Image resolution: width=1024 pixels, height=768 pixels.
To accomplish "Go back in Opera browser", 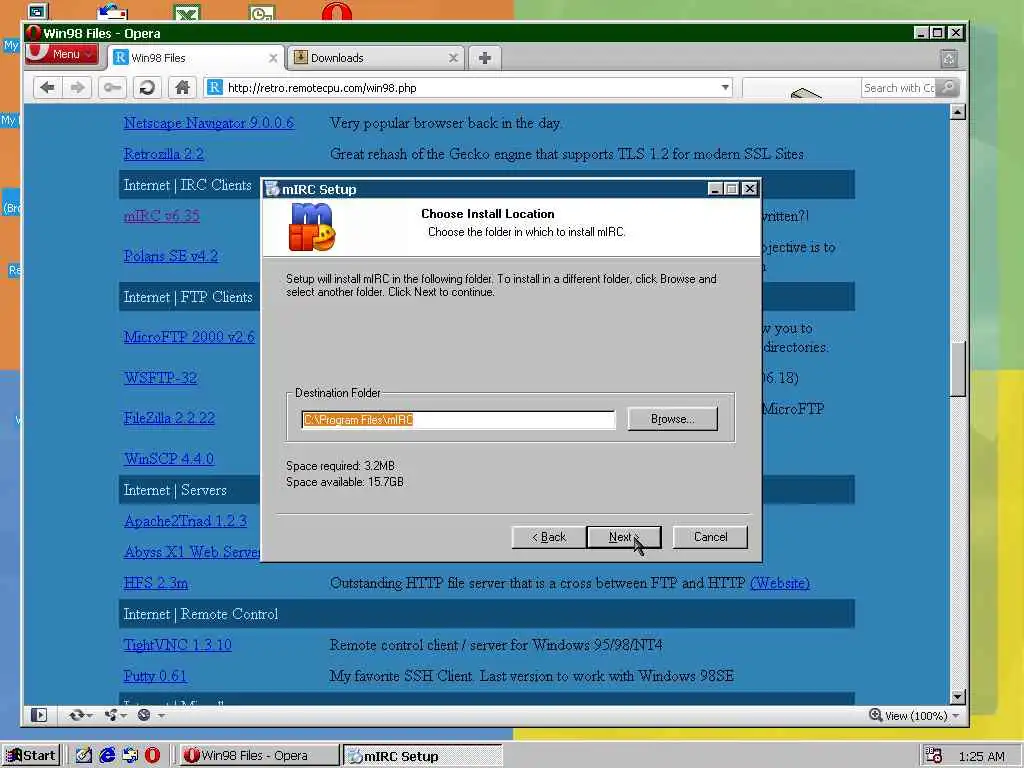I will point(47,88).
